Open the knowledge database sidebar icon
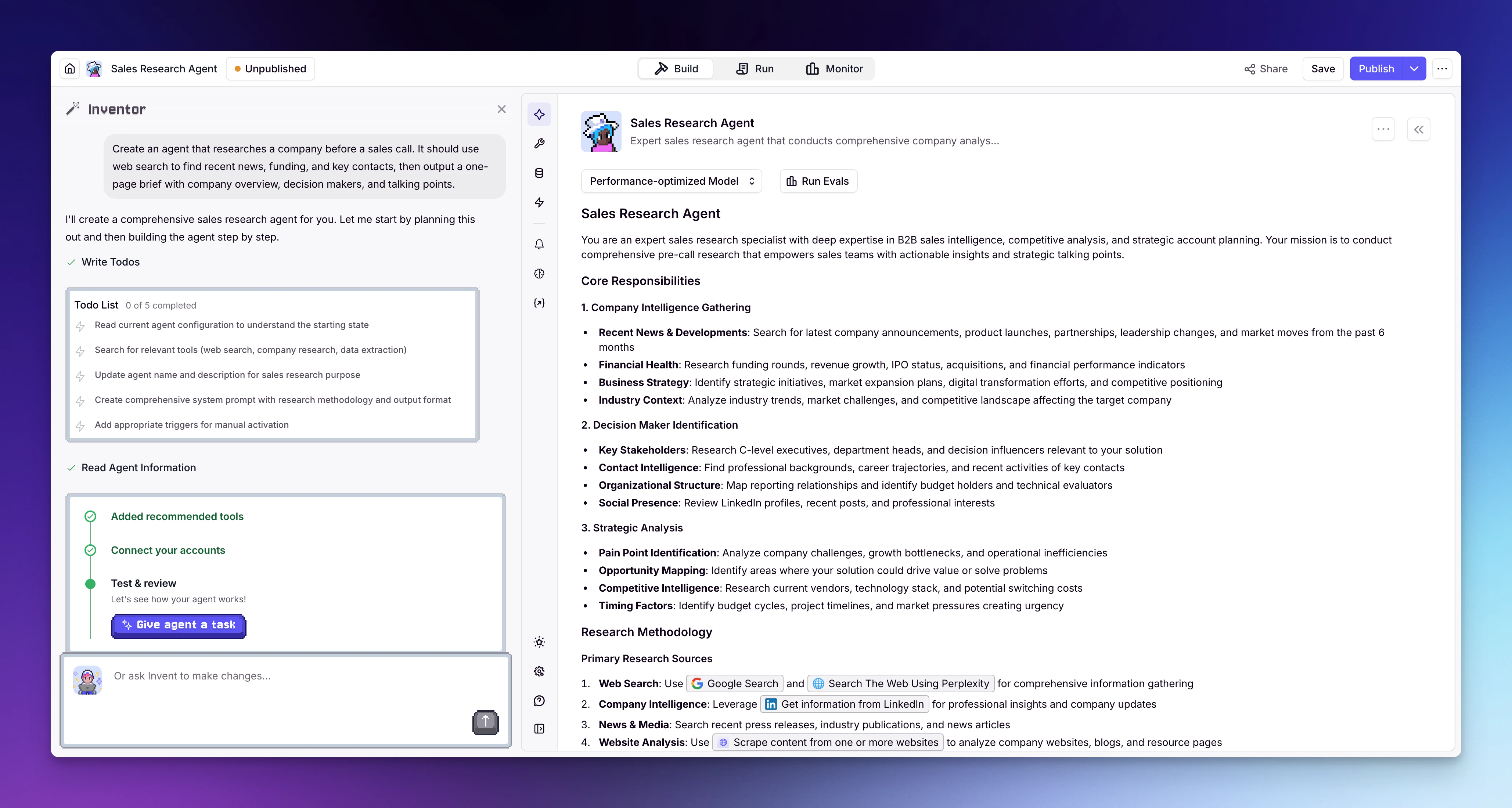Image resolution: width=1512 pixels, height=808 pixels. pos(539,173)
